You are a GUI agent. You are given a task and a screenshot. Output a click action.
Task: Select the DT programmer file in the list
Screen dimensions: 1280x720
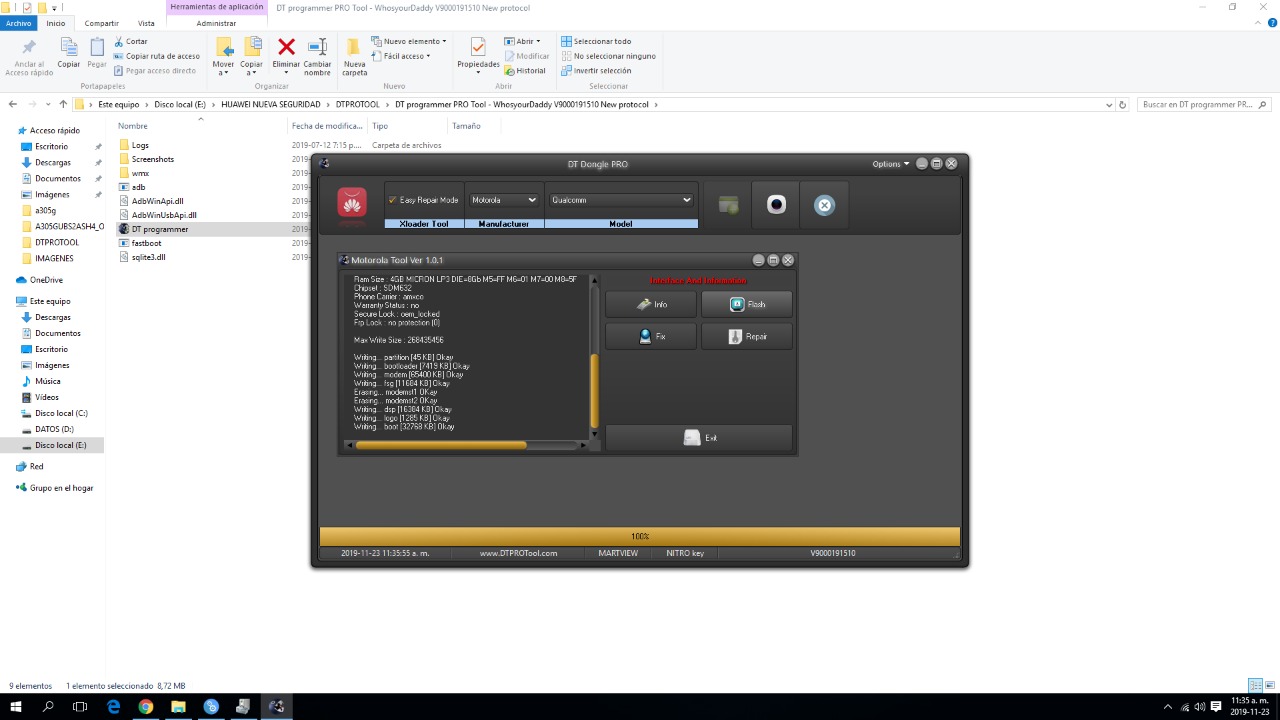(160, 229)
